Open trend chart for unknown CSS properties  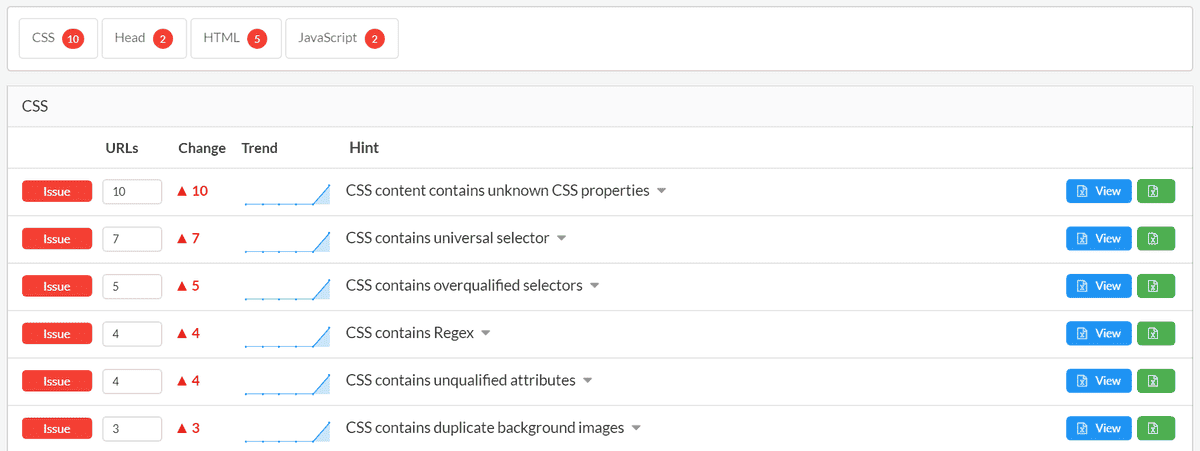[287, 194]
